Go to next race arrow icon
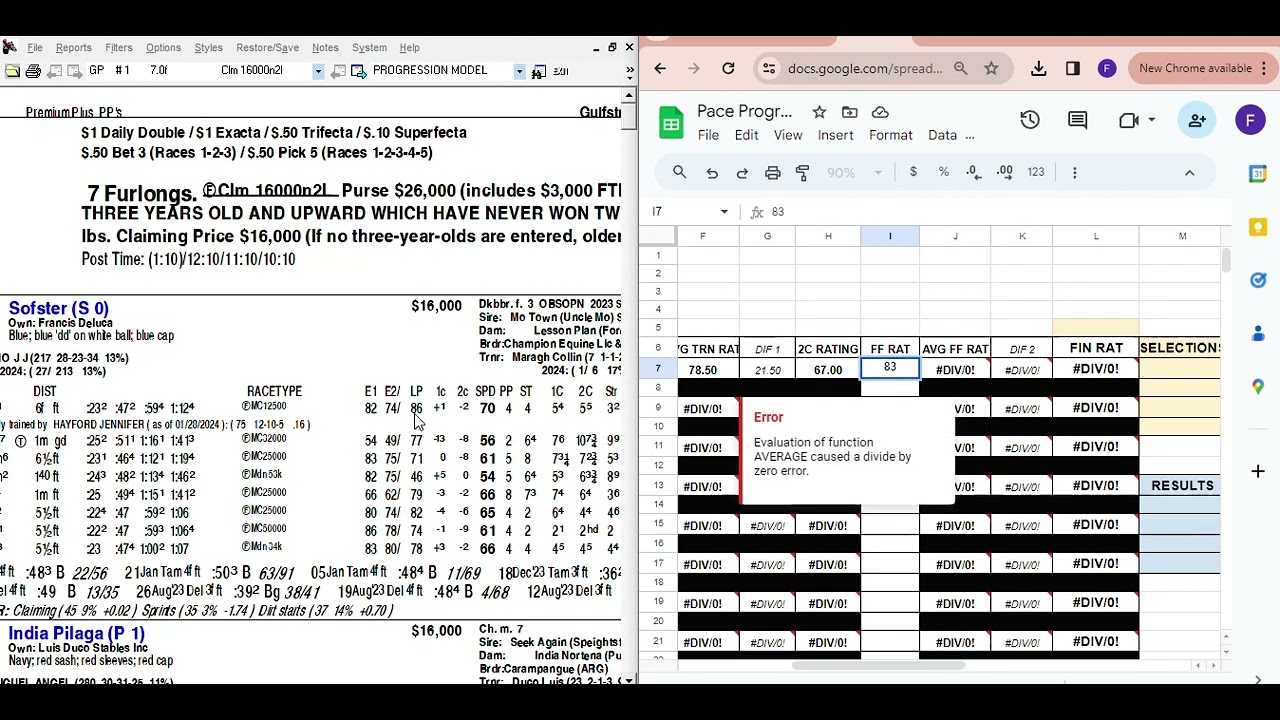This screenshot has height=720, width=1280. [x=73, y=71]
